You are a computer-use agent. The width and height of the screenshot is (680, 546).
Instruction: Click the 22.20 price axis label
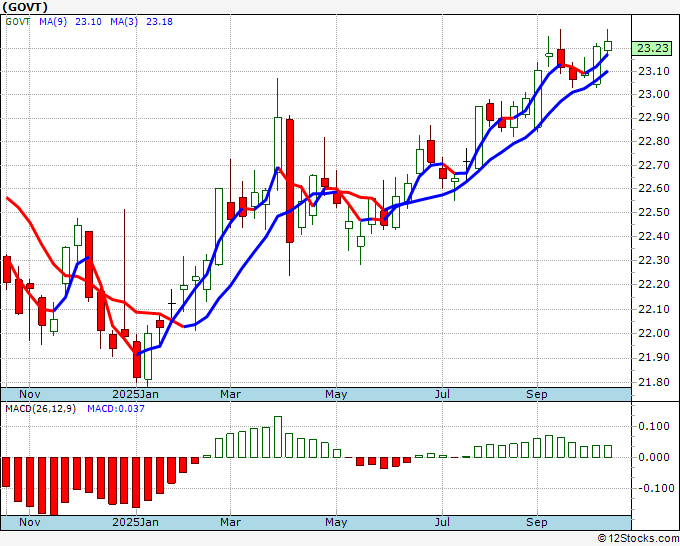tap(654, 284)
